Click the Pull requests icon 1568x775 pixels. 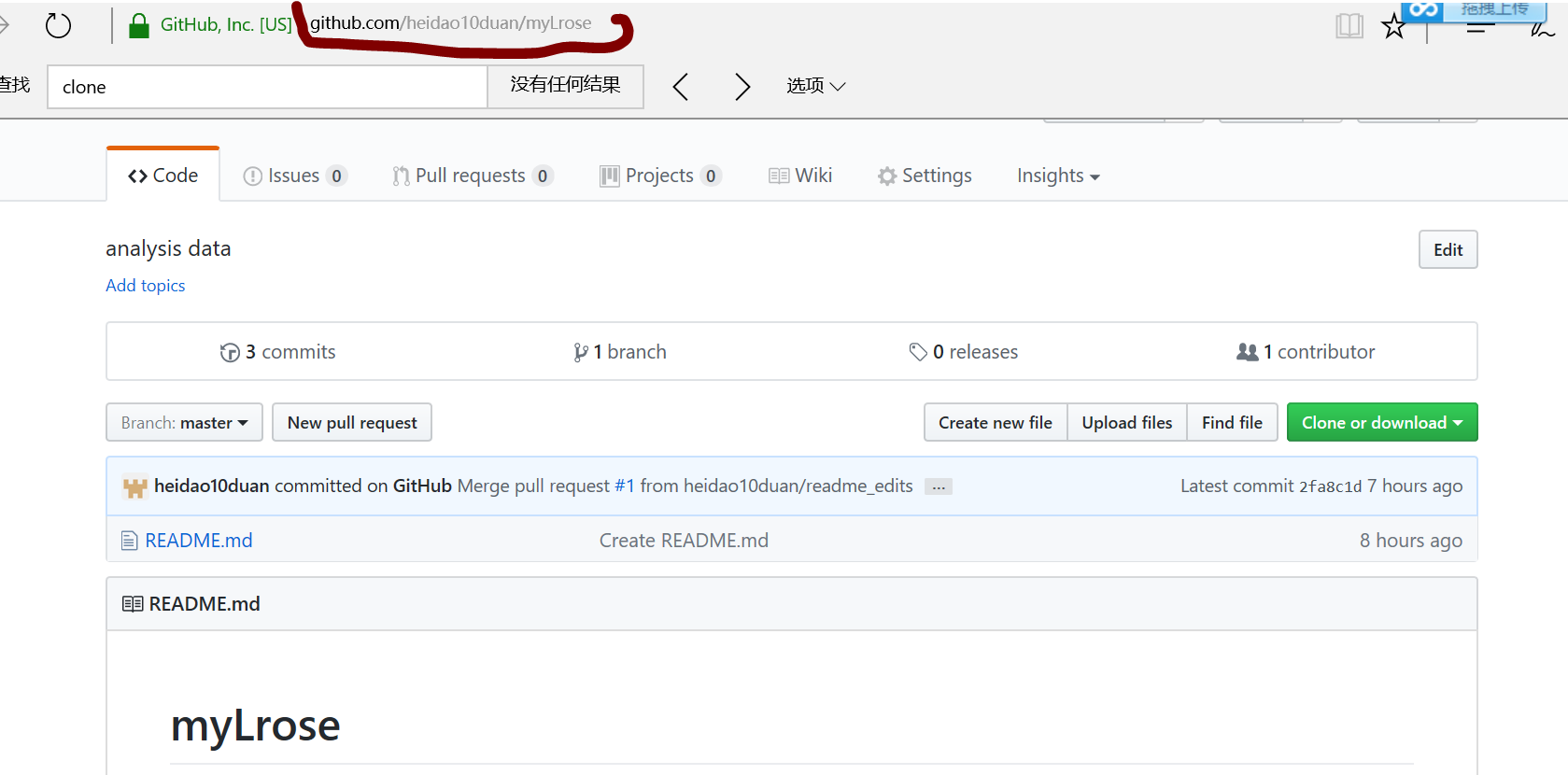pyautogui.click(x=401, y=176)
